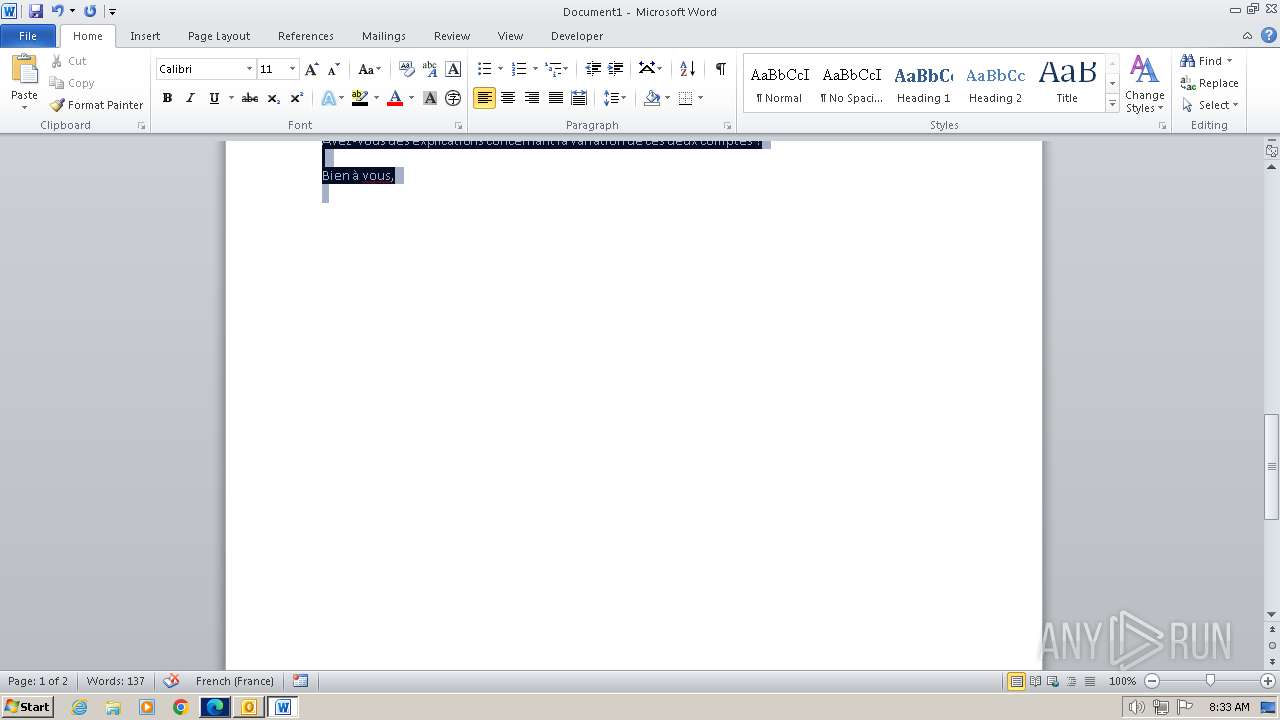Click Increase Indent icon

coord(616,69)
